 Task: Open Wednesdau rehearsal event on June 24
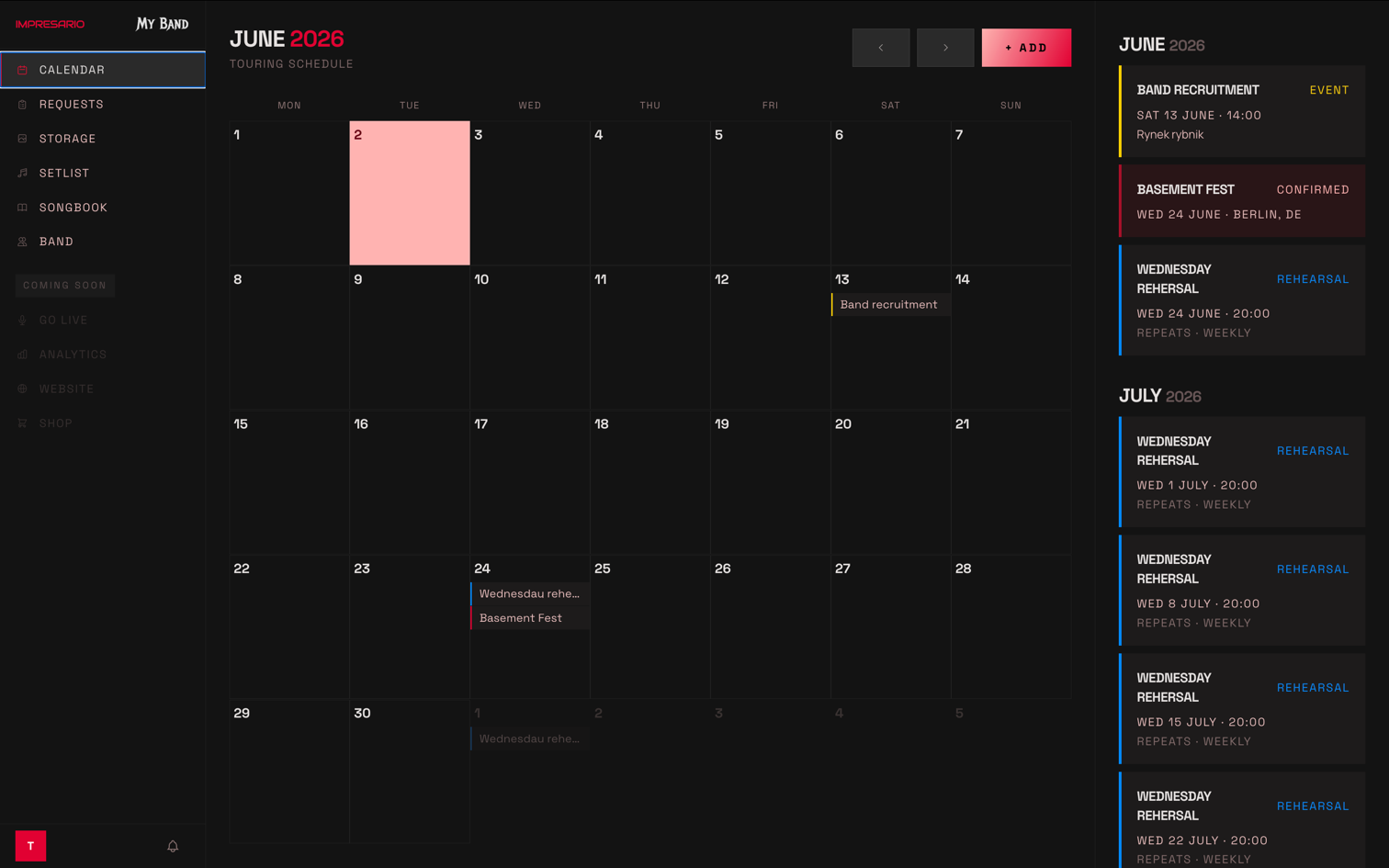pos(530,593)
